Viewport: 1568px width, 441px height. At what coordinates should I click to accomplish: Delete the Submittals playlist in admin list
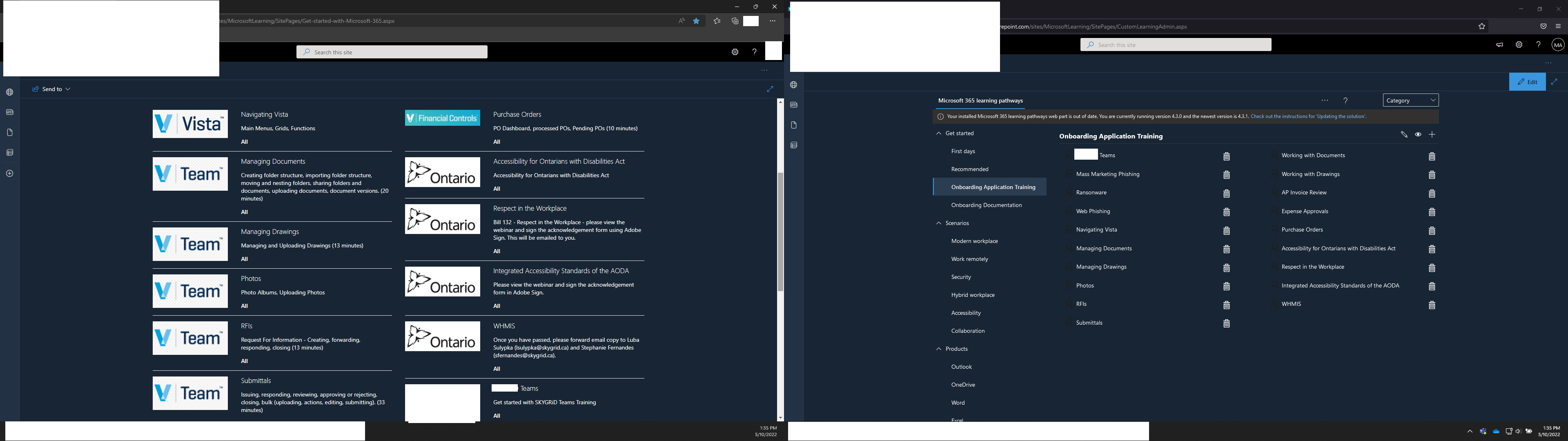tap(1227, 324)
